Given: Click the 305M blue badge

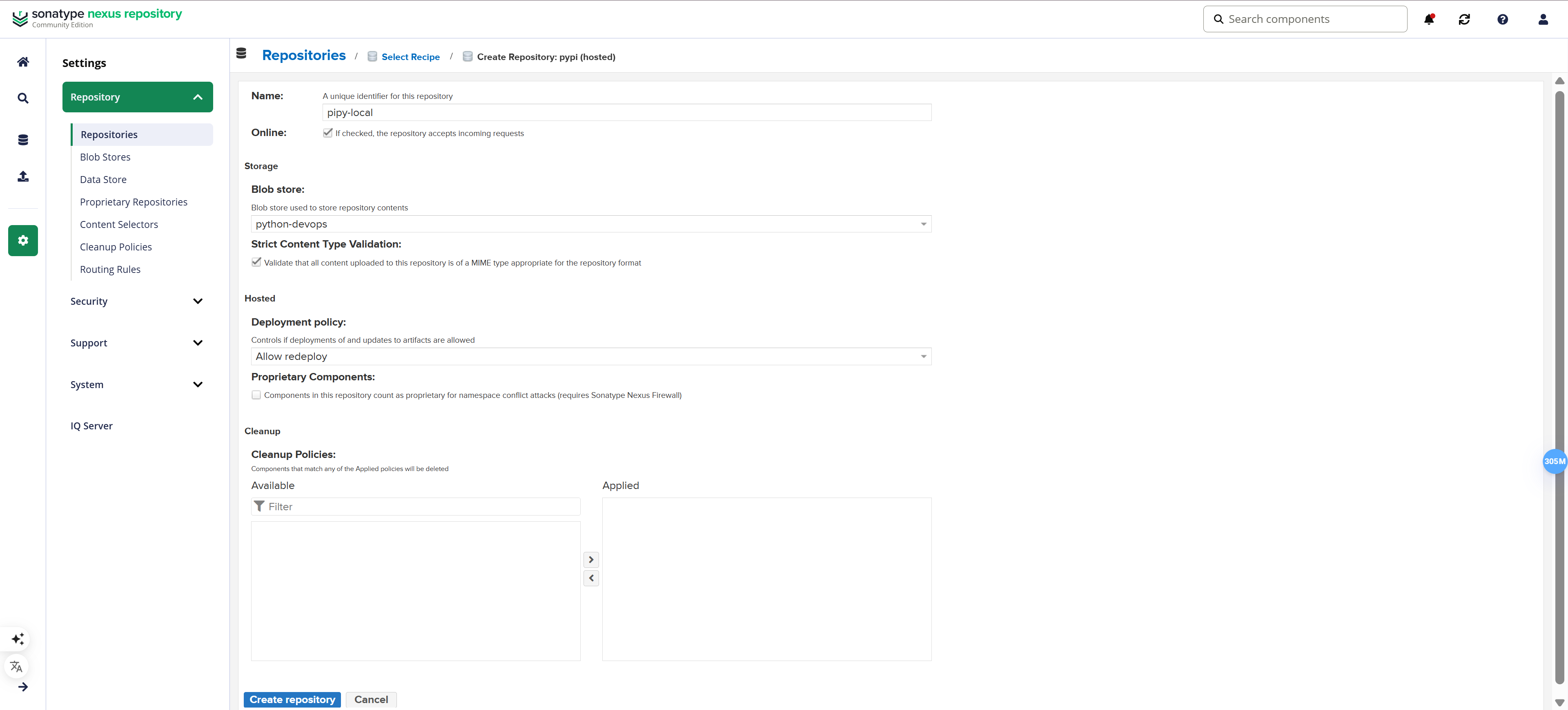Looking at the screenshot, I should (x=1555, y=461).
